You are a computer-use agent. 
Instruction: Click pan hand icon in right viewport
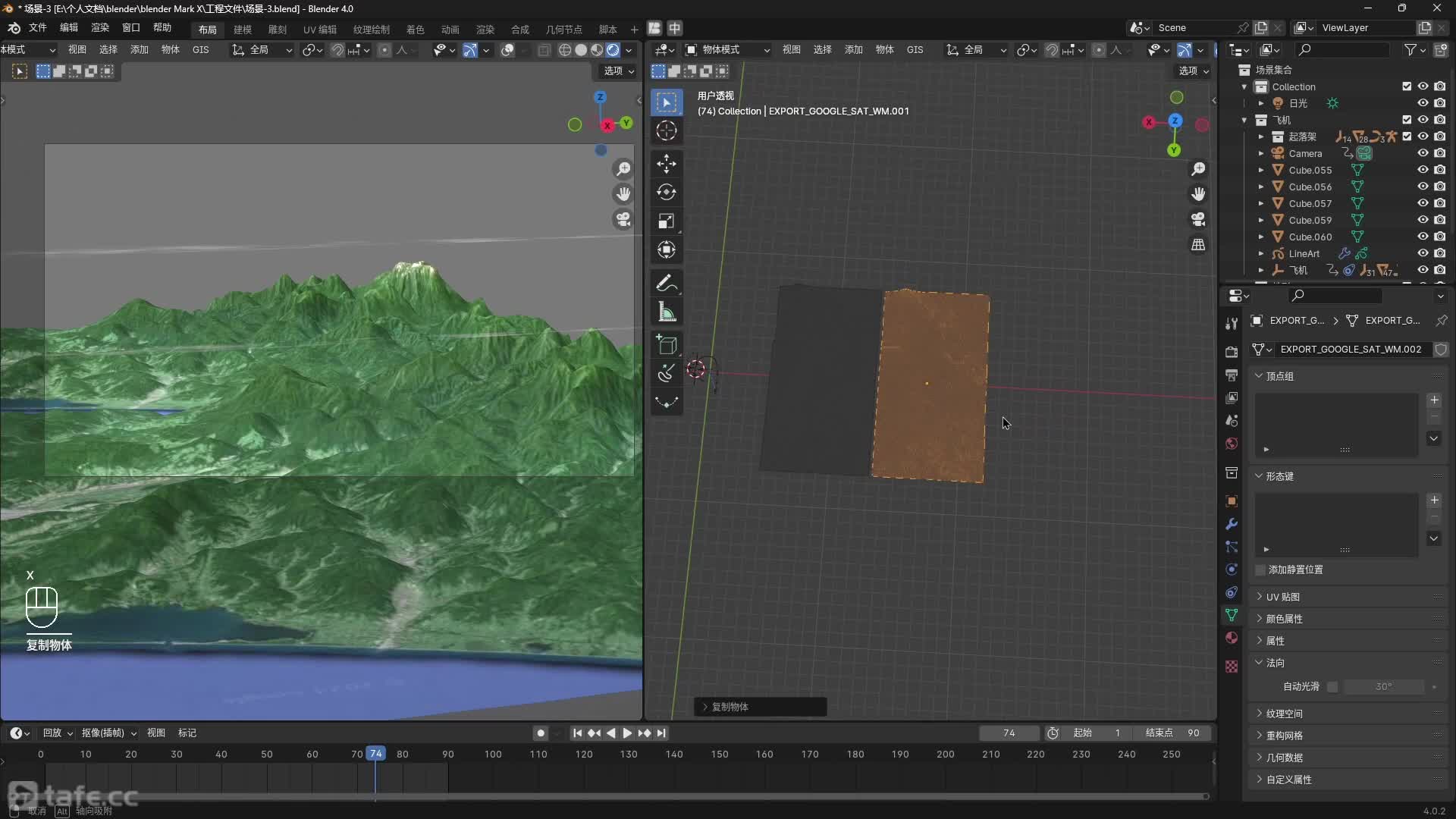click(1198, 194)
